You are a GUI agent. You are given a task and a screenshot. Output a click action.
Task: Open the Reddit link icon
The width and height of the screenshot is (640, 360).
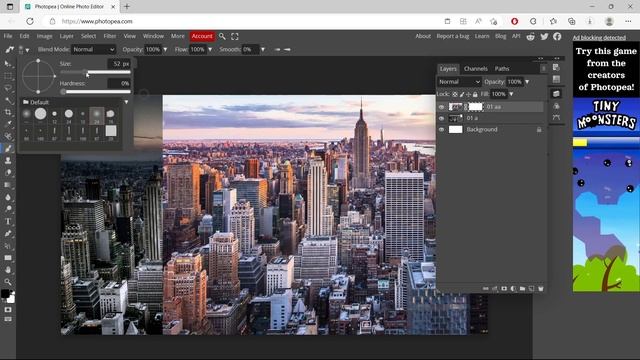point(530,36)
